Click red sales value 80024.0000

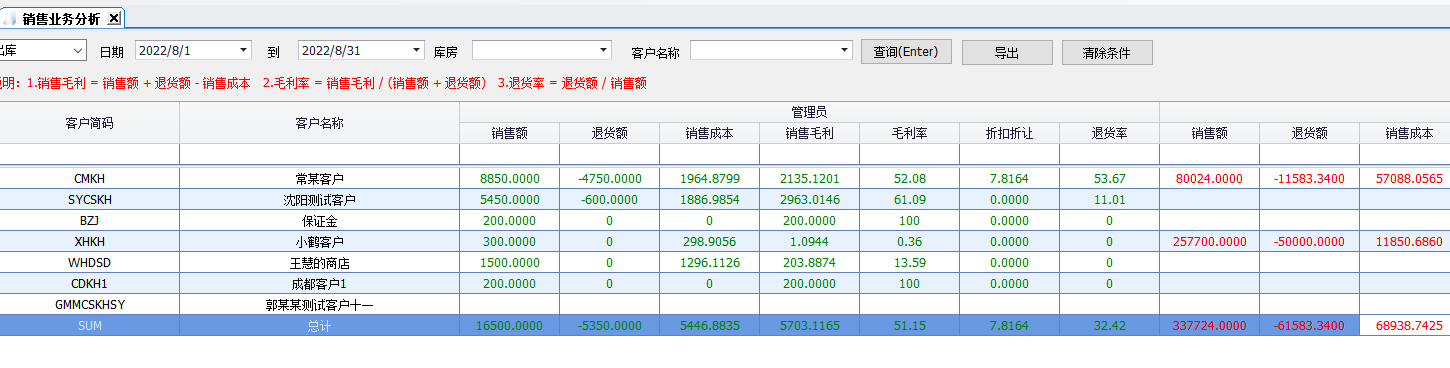[x=1209, y=178]
